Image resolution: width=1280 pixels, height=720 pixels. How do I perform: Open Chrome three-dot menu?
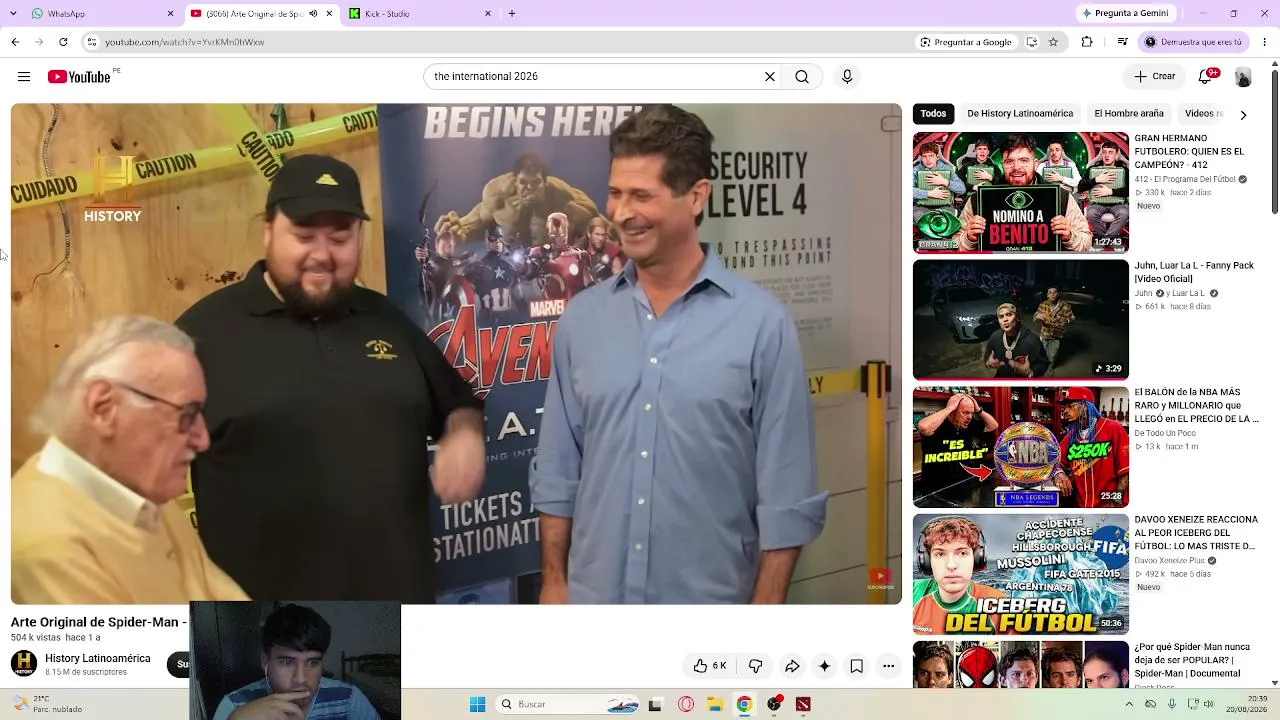point(1265,42)
